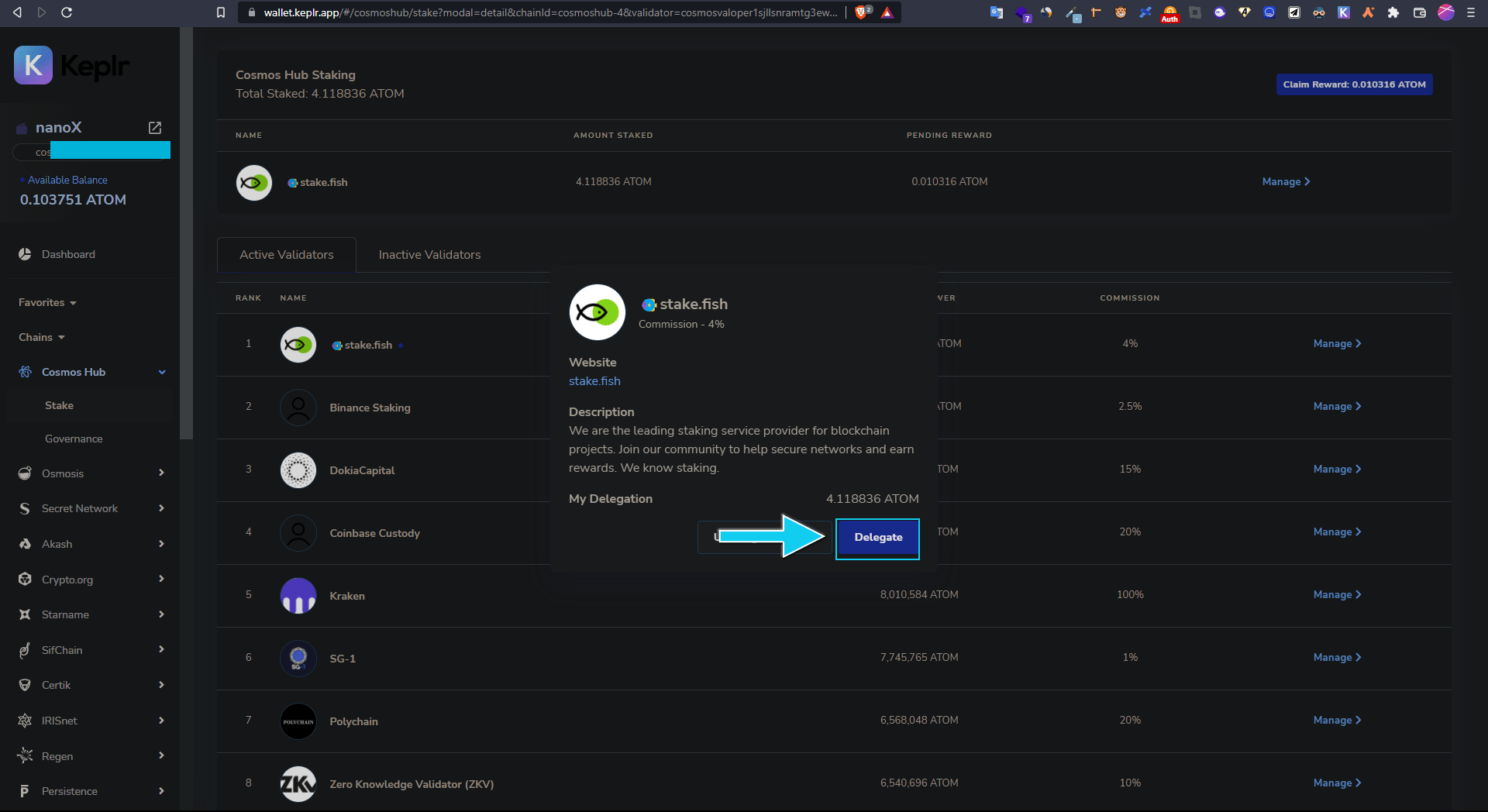Expand the Secret Network chain arrow
Image resolution: width=1488 pixels, height=812 pixels.
coord(161,508)
